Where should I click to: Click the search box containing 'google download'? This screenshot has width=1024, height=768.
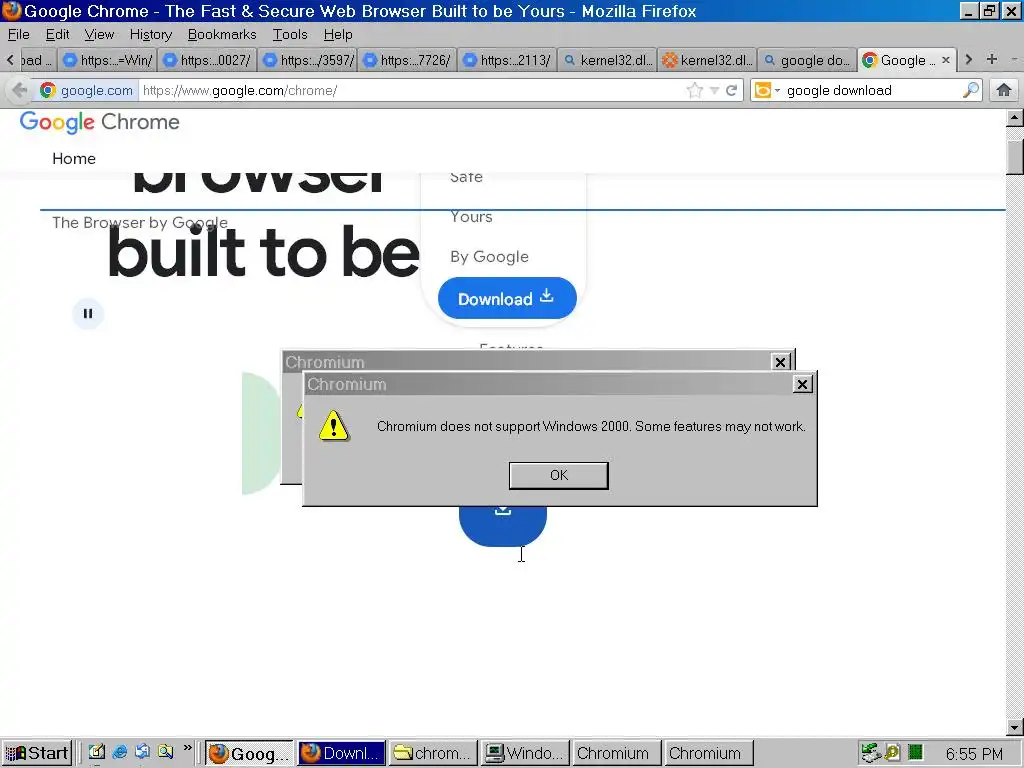872,90
